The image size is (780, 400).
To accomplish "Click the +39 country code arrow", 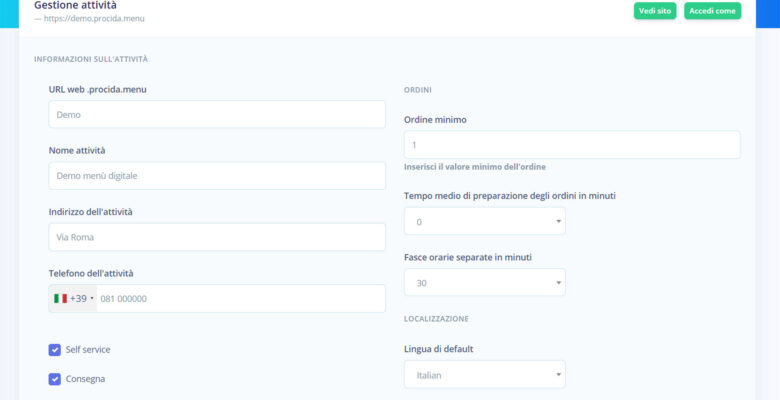I will tap(92, 298).
